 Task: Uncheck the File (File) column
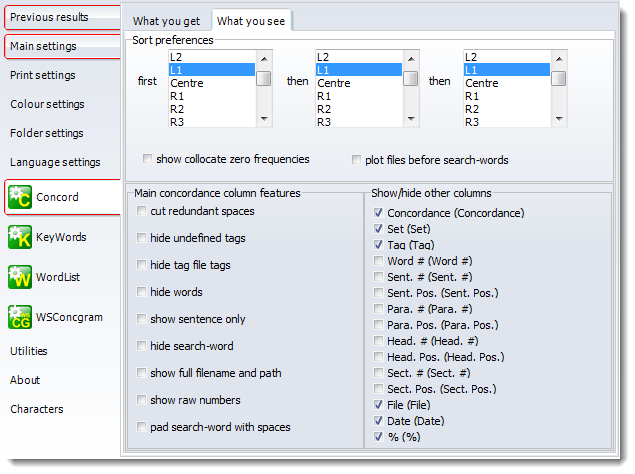pyautogui.click(x=378, y=404)
